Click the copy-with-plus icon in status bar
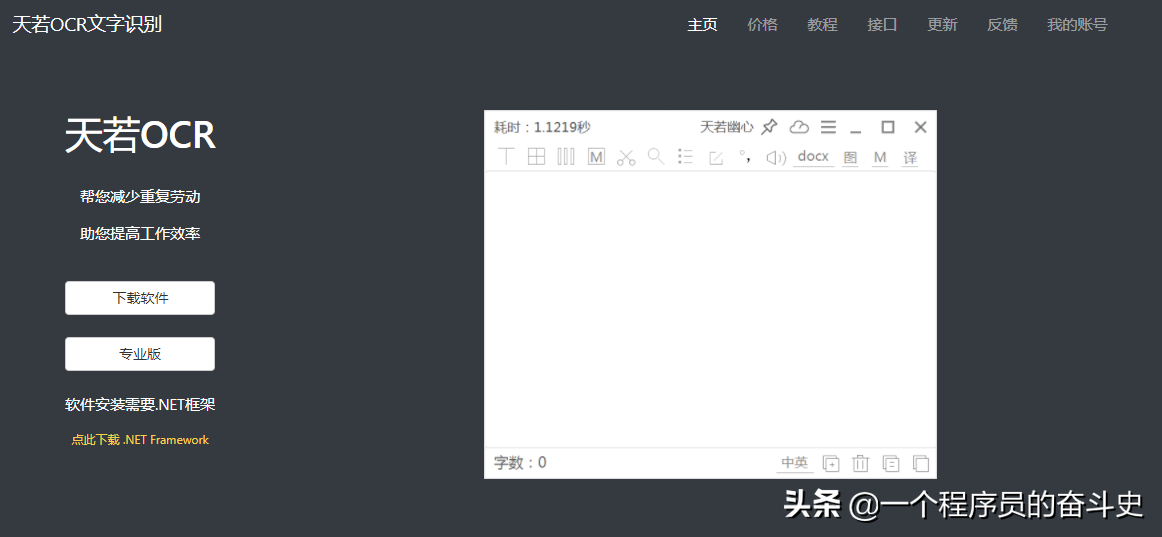1162x537 pixels. point(831,464)
